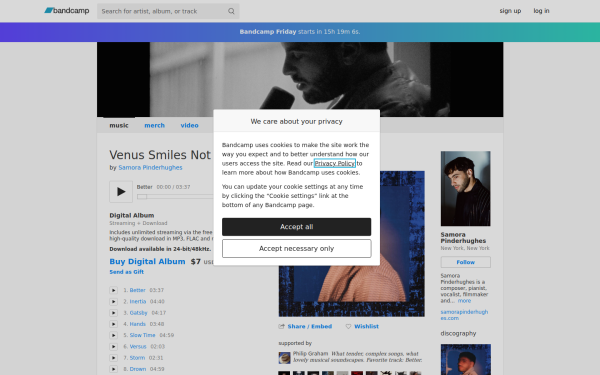Play the album with the large play button
Viewport: 600px width, 375px height.
click(121, 192)
